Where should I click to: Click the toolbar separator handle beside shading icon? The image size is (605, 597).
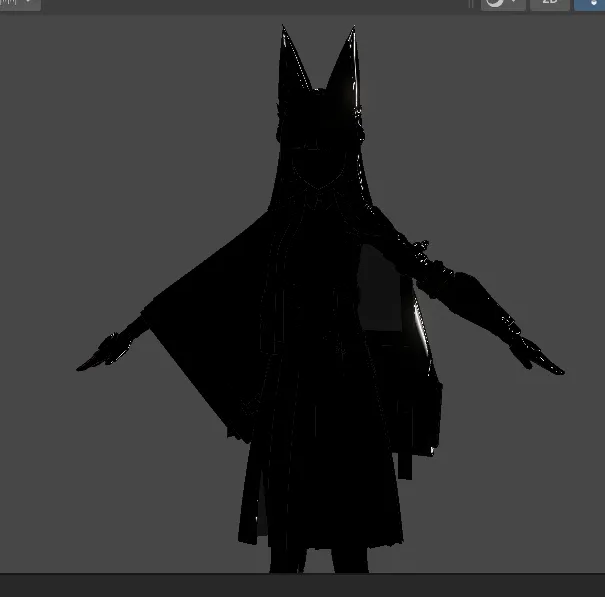(x=472, y=3)
